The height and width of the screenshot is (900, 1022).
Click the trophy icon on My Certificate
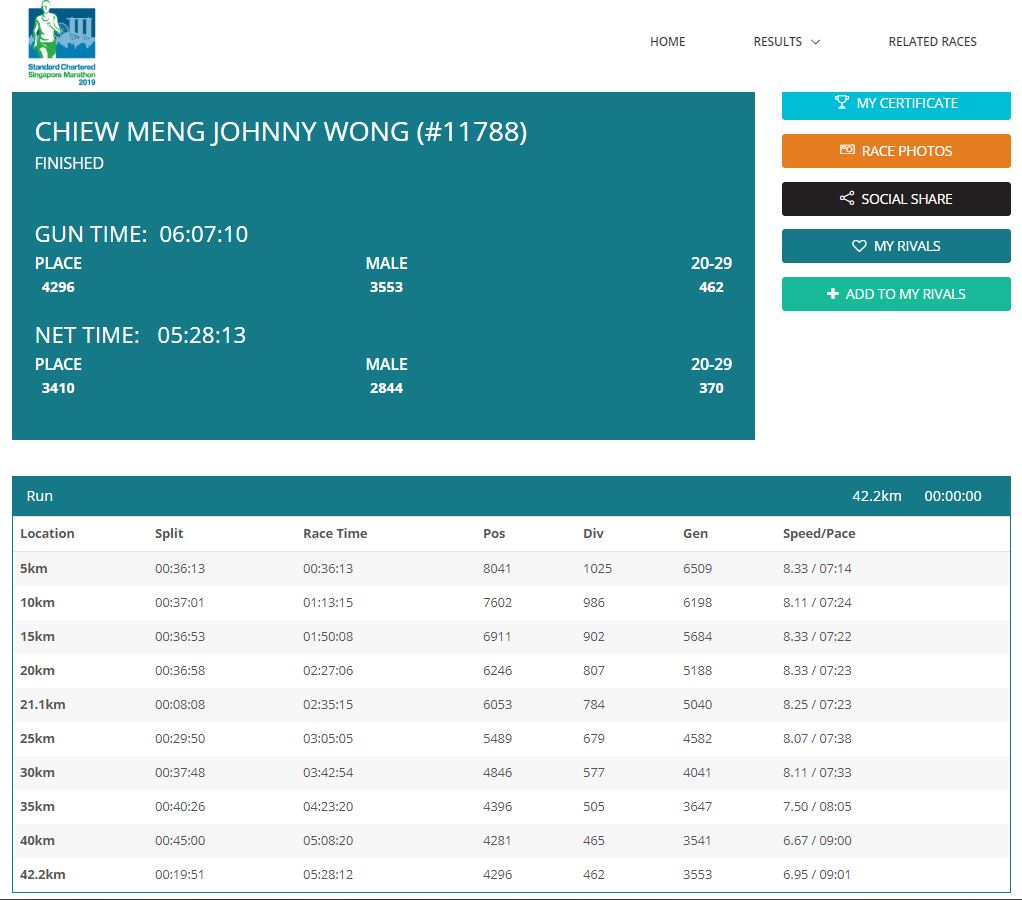point(841,102)
